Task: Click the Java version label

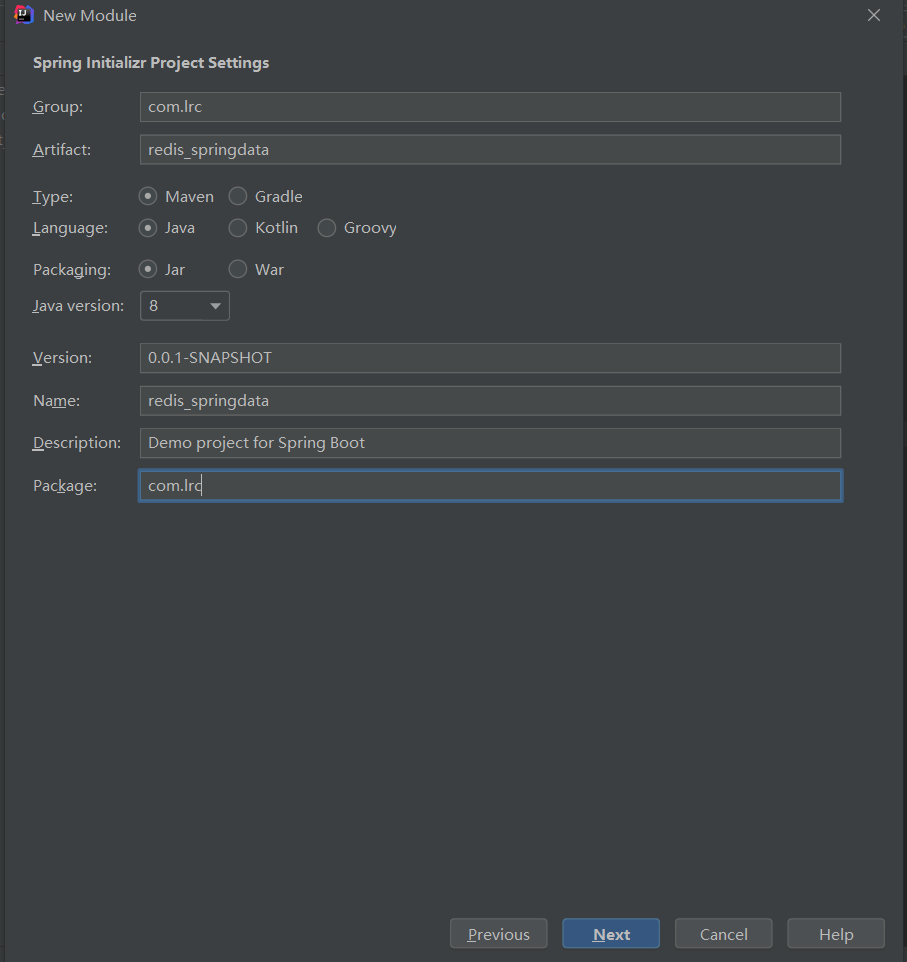Action: (x=78, y=306)
